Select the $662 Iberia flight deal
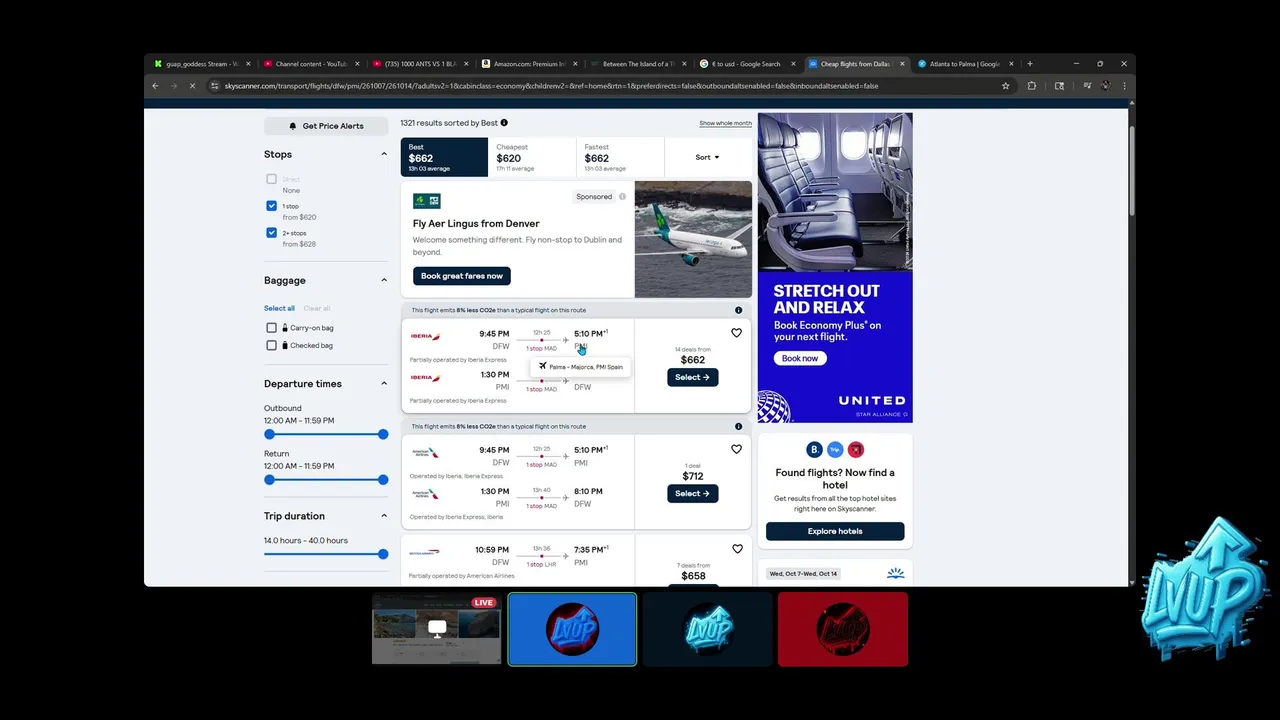The image size is (1280, 720). coord(692,377)
